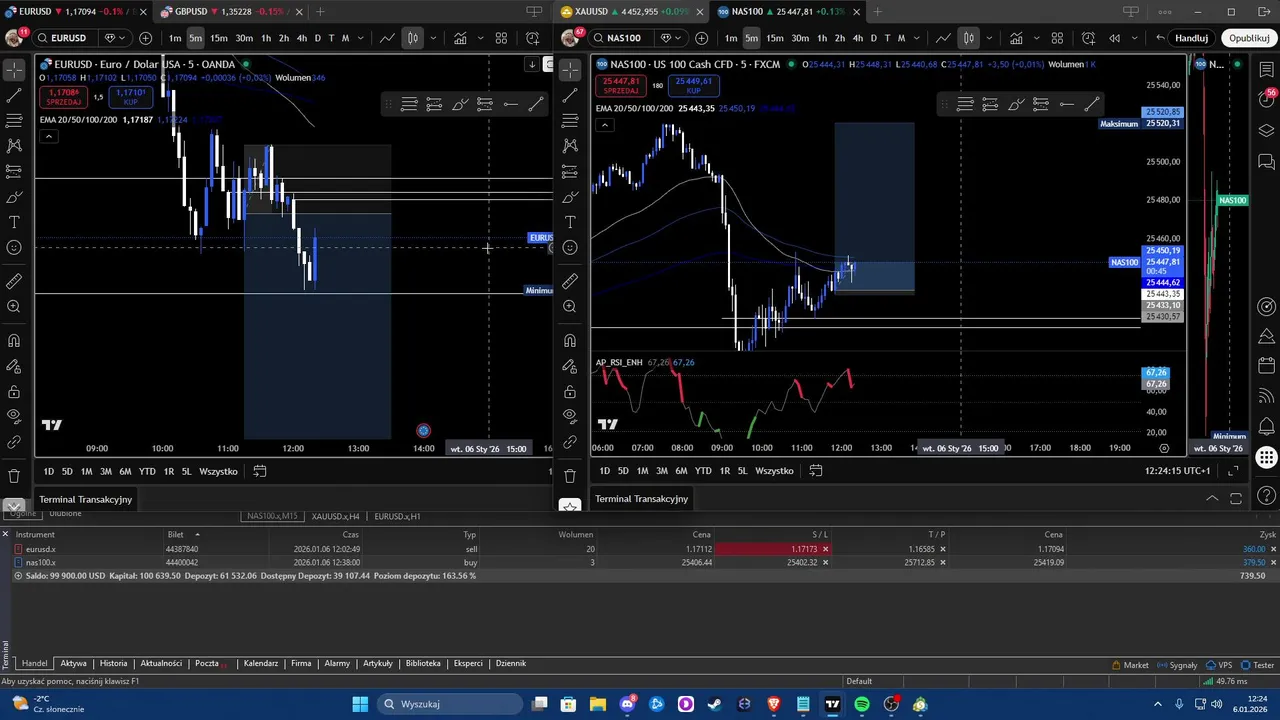Open Steam from the Windows taskbar

715,704
